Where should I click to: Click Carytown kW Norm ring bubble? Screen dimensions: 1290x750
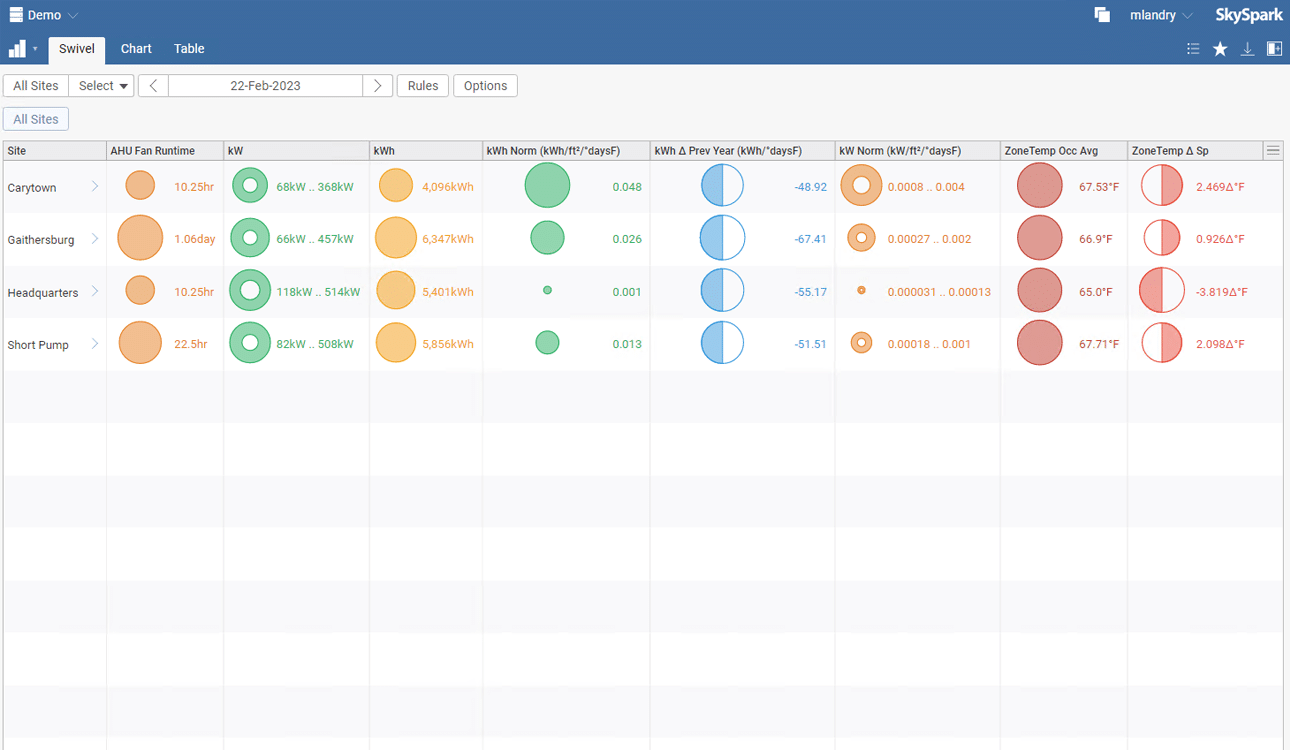point(861,186)
